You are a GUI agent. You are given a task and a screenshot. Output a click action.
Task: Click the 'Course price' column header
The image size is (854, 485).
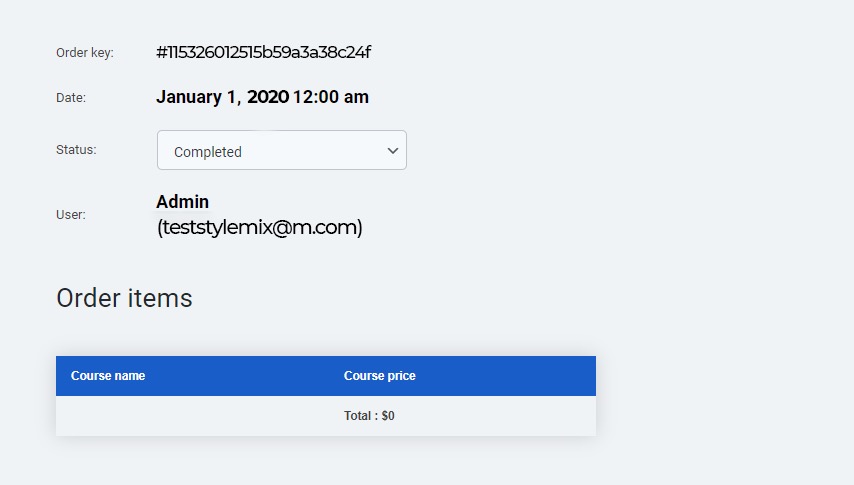point(380,376)
